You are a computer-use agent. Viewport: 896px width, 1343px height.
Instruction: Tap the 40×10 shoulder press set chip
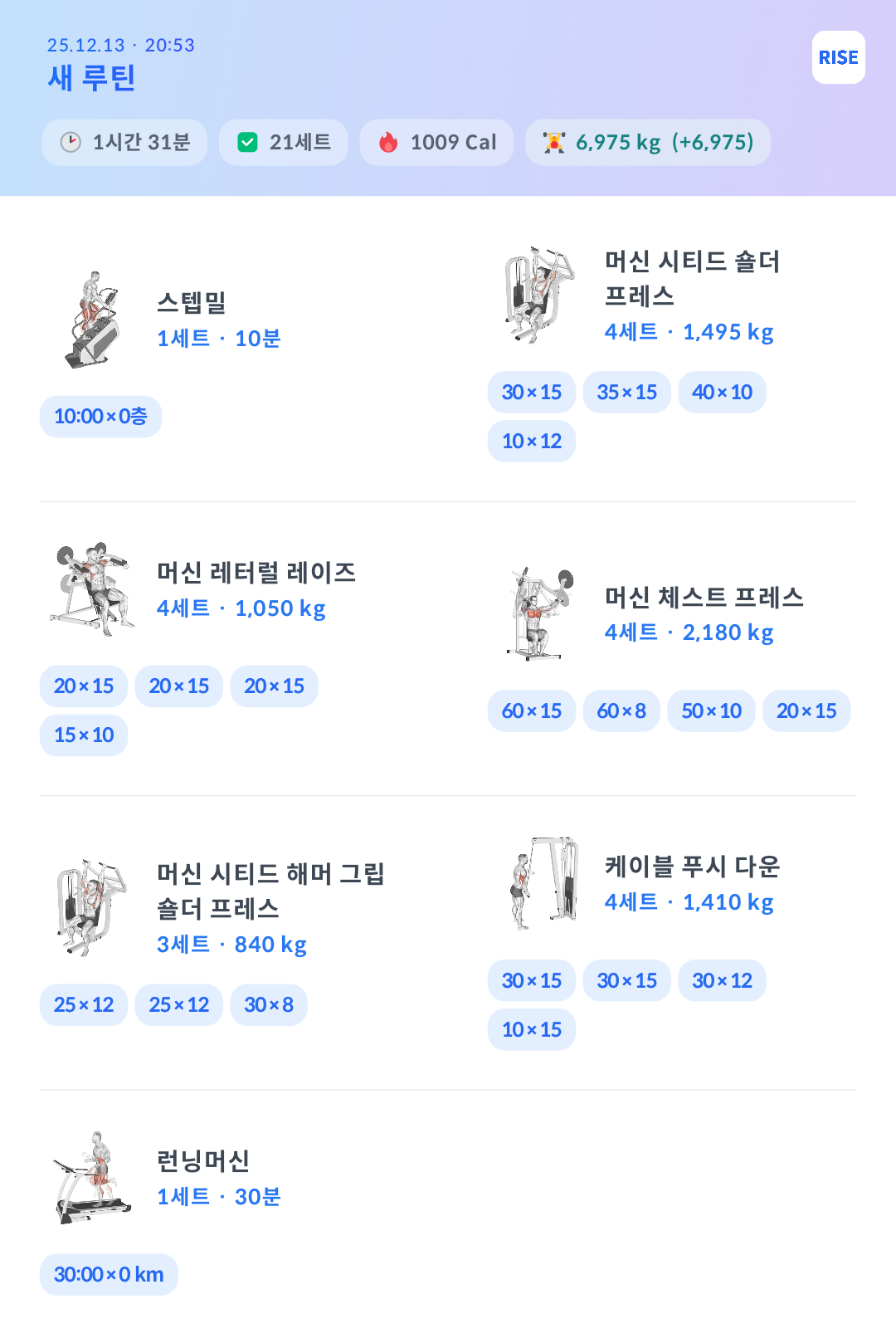click(722, 393)
